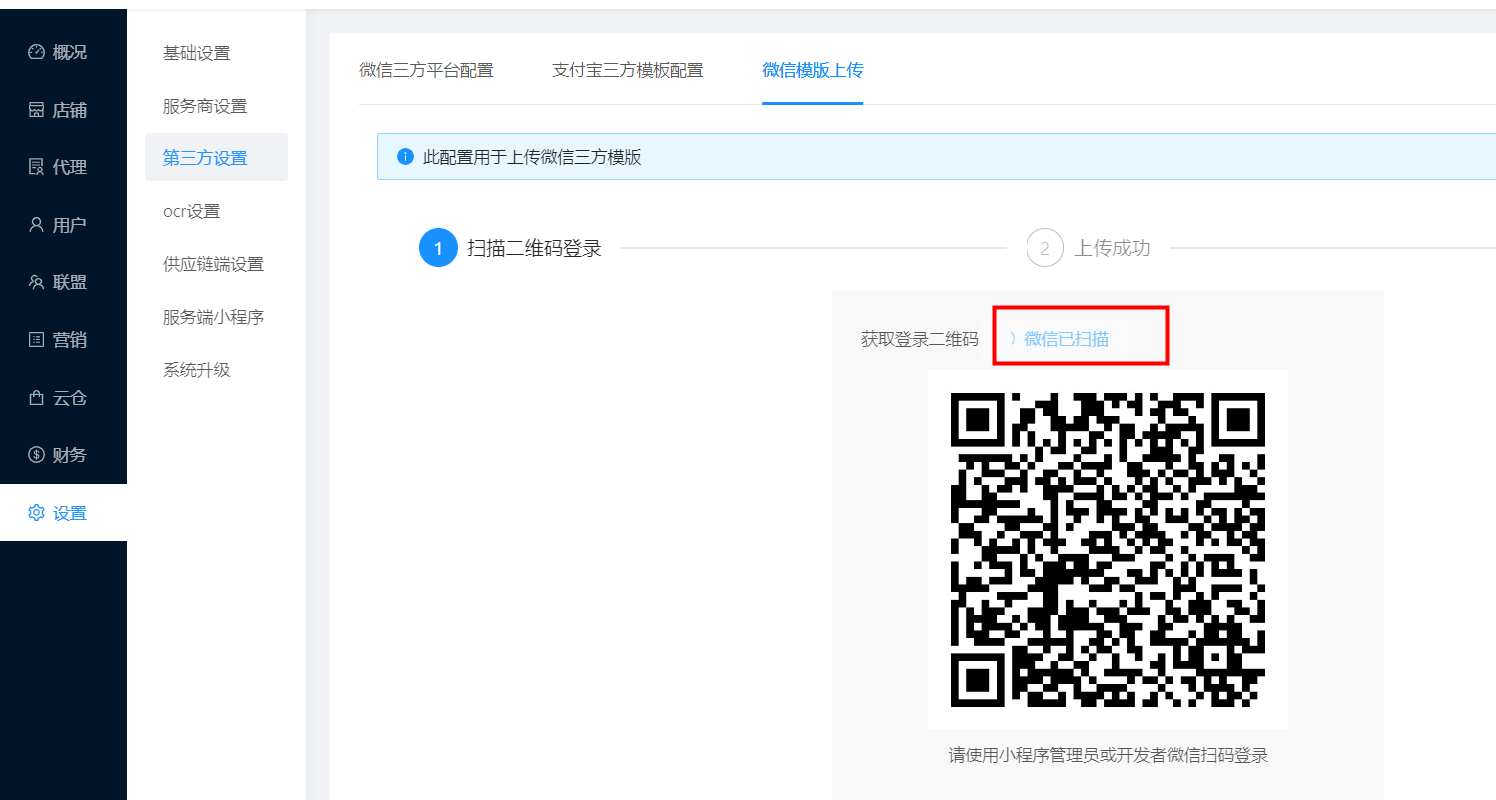Click the 云仓 cloud warehouse bag icon
Screen dimensions: 1496x800
(x=36, y=397)
